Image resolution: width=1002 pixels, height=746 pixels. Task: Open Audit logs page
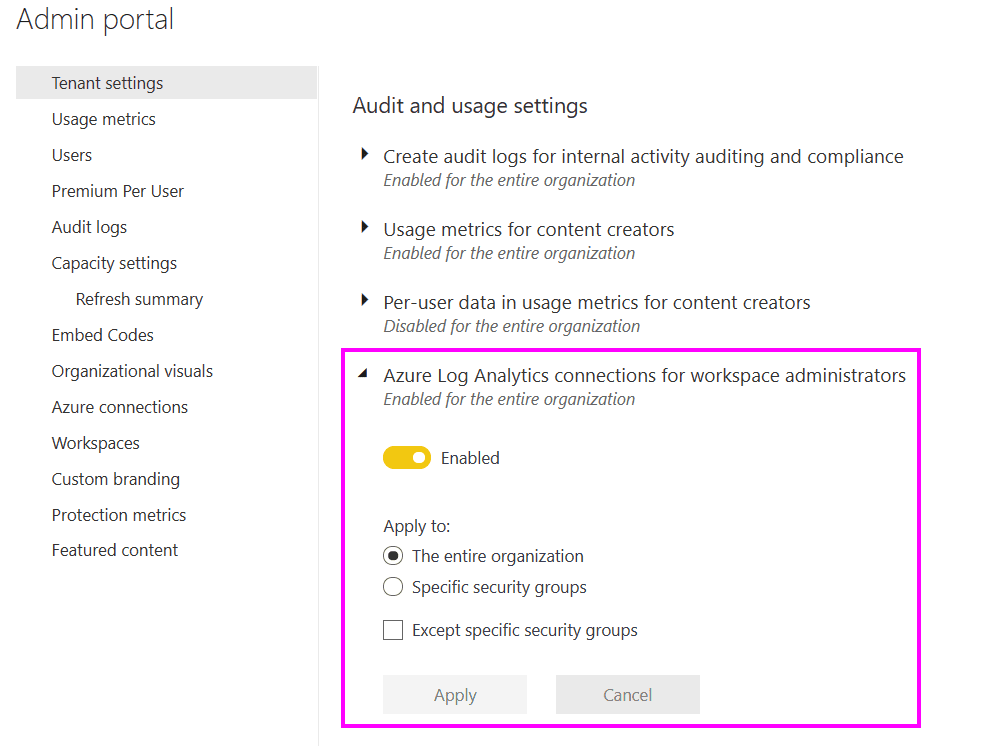(89, 228)
